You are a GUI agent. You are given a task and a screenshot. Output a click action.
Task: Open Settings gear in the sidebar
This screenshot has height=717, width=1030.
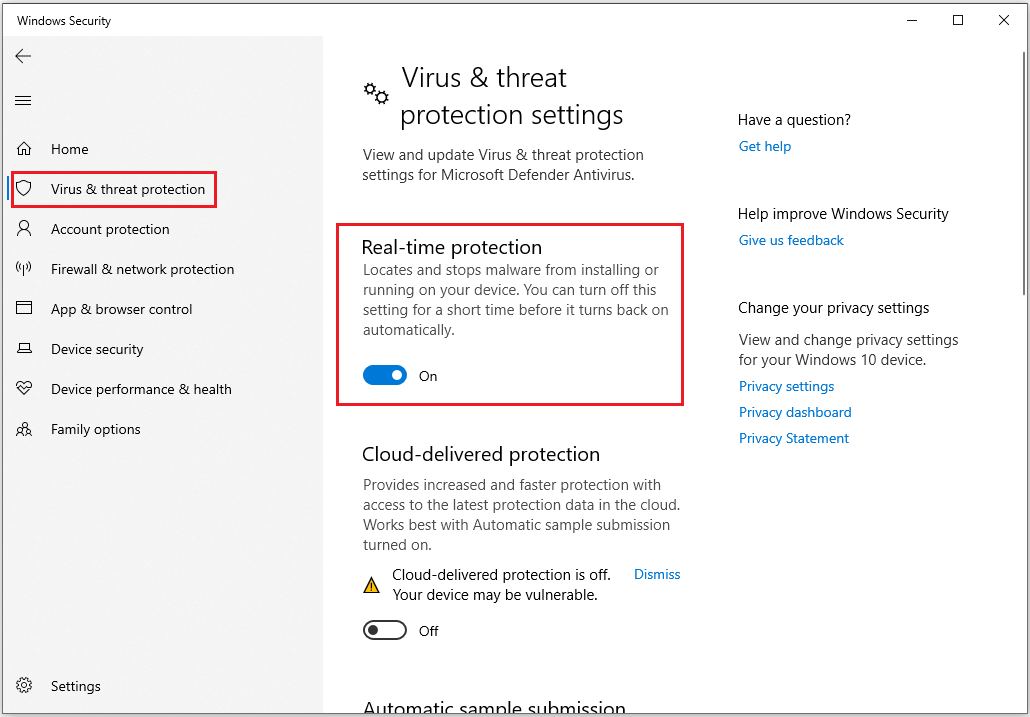25,686
